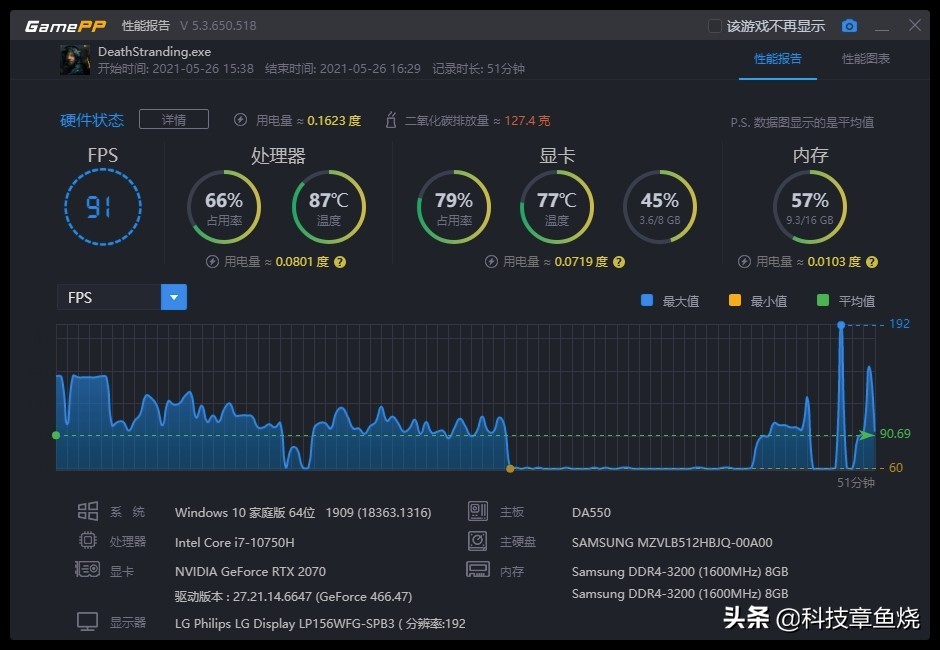This screenshot has height=650, width=940.
Task: Click the 显卡 graphics card icon
Action: (x=89, y=571)
